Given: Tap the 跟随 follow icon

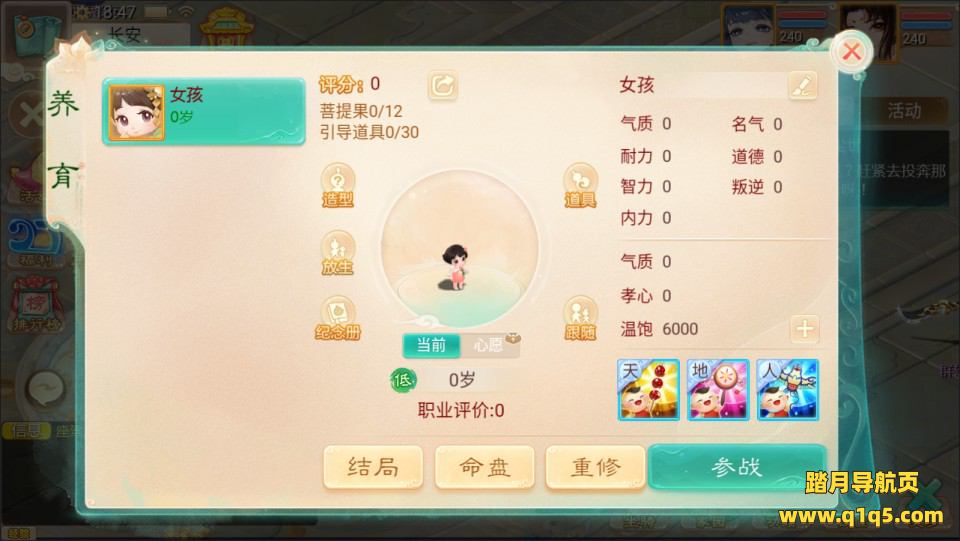Looking at the screenshot, I should (580, 318).
